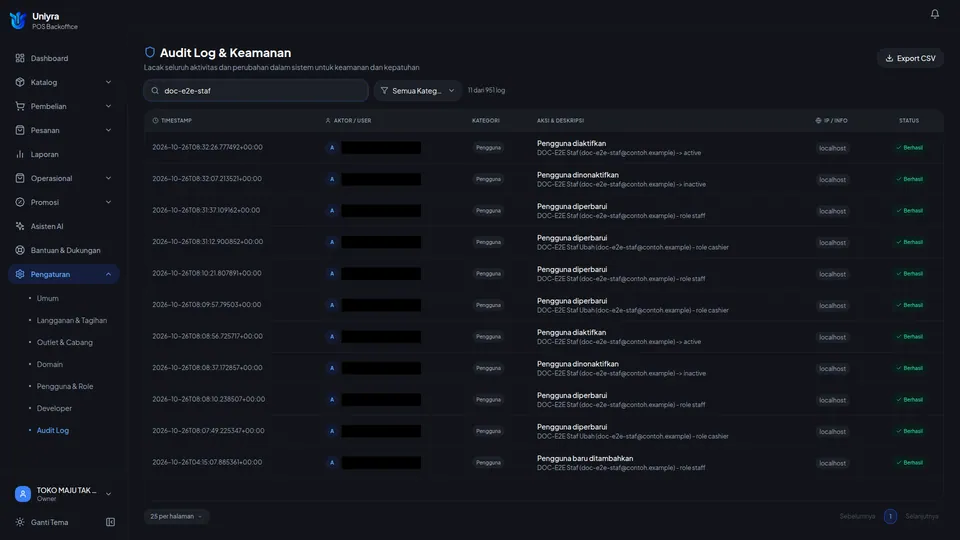Click the Laporan chart icon

(20, 154)
